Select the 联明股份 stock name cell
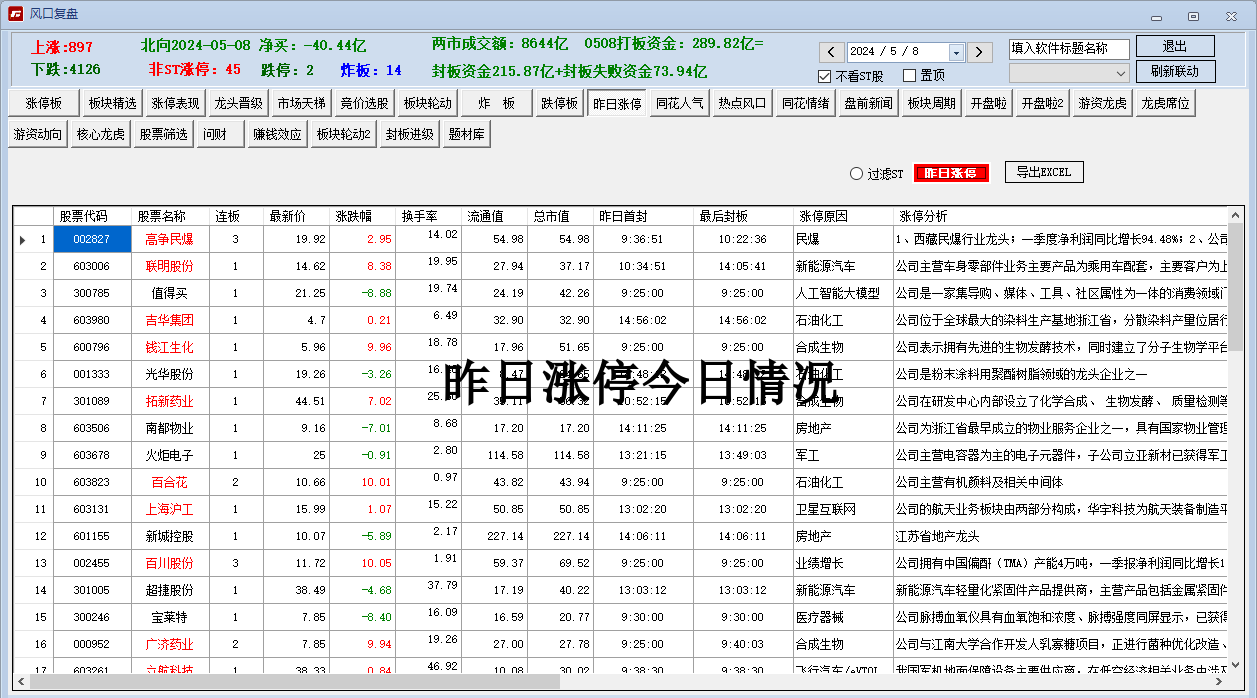This screenshot has width=1257, height=698. coord(170,267)
